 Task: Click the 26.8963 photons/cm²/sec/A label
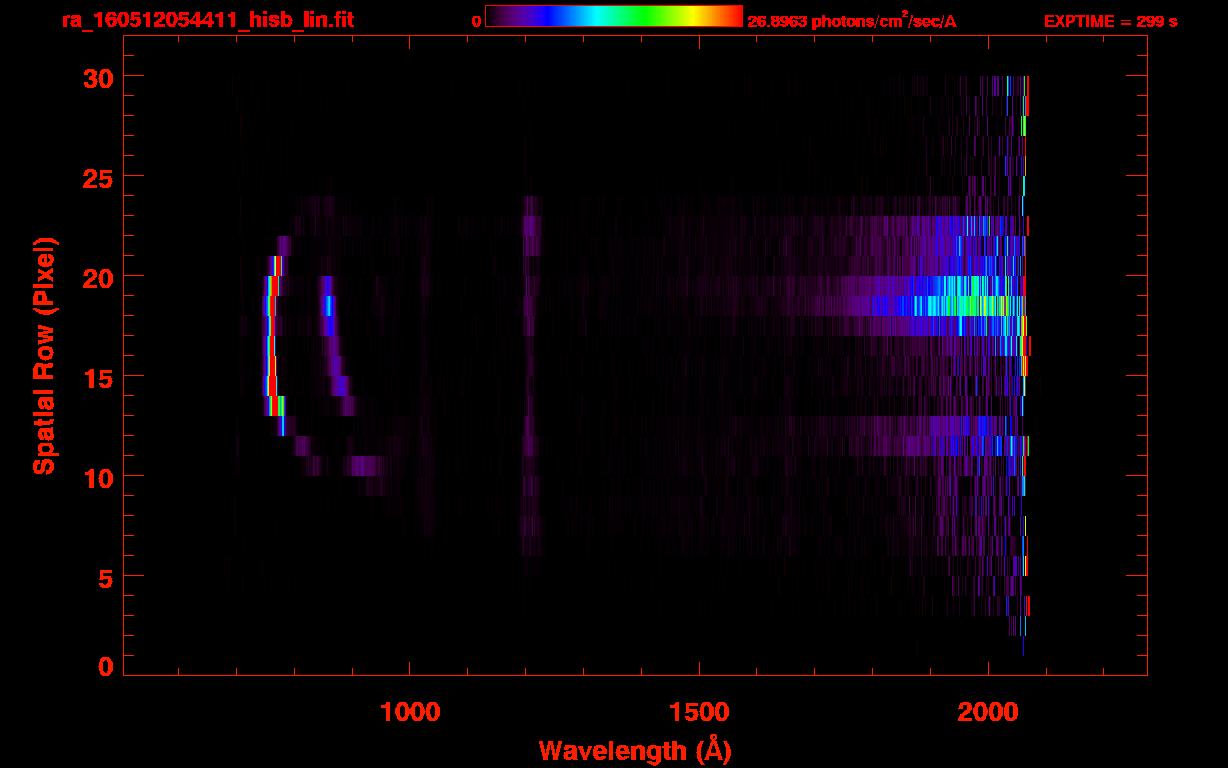(852, 21)
